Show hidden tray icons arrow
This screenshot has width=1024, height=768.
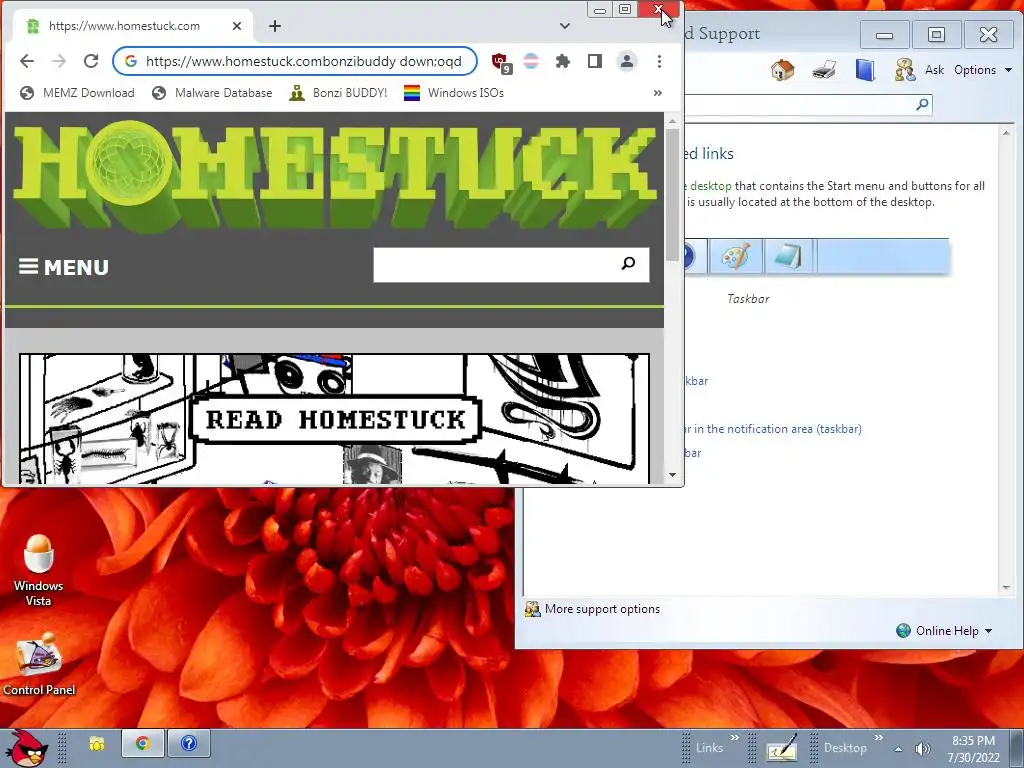(899, 749)
